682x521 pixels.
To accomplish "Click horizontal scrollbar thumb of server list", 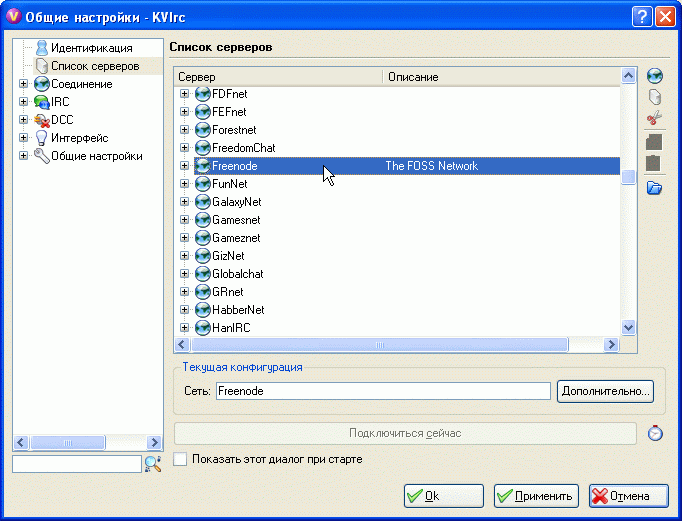I will click(x=379, y=345).
